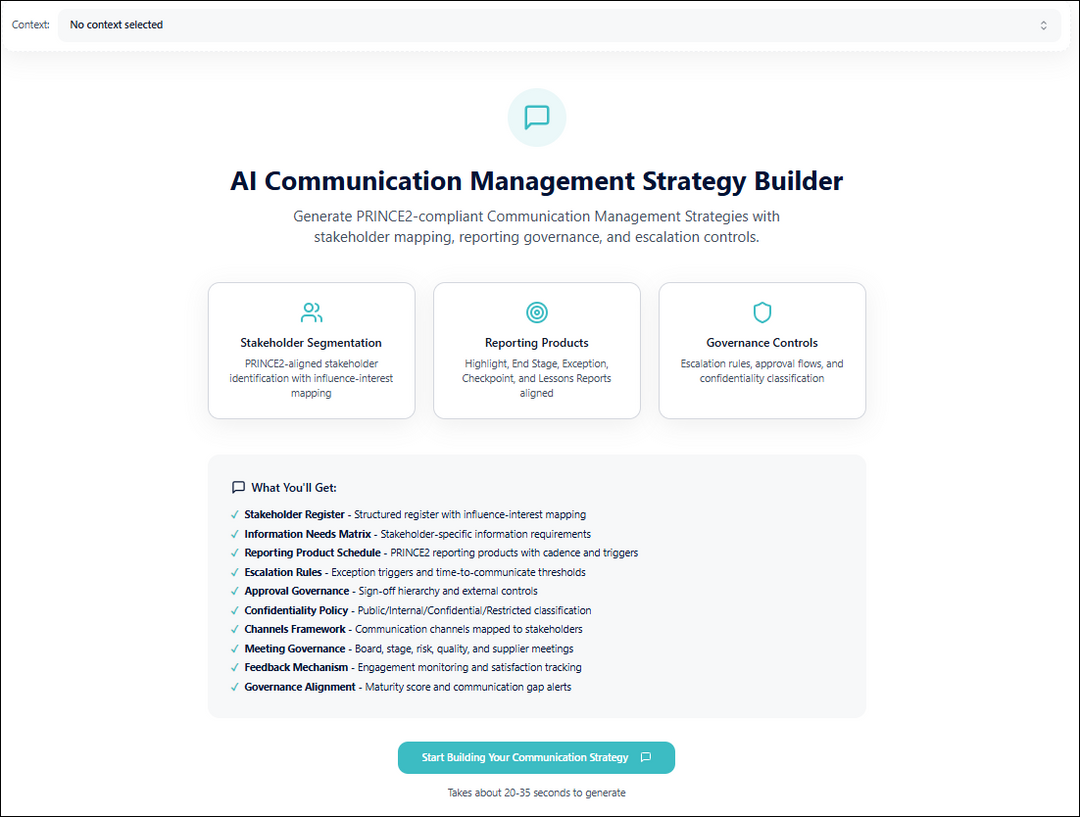
Task: Click the 'Feedback Mechanism' list item text
Action: coord(413,668)
